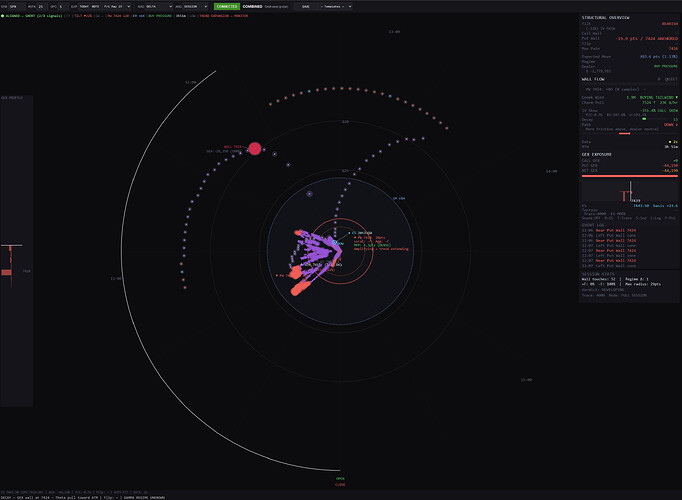Click the green Decay progress indicator
The image size is (682, 500).
tap(644, 119)
